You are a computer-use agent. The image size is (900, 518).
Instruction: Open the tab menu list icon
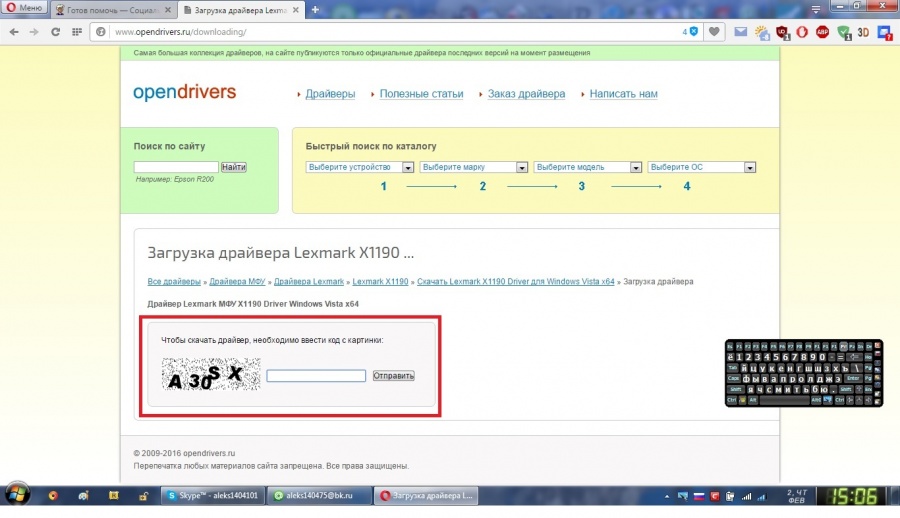pyautogui.click(x=816, y=9)
